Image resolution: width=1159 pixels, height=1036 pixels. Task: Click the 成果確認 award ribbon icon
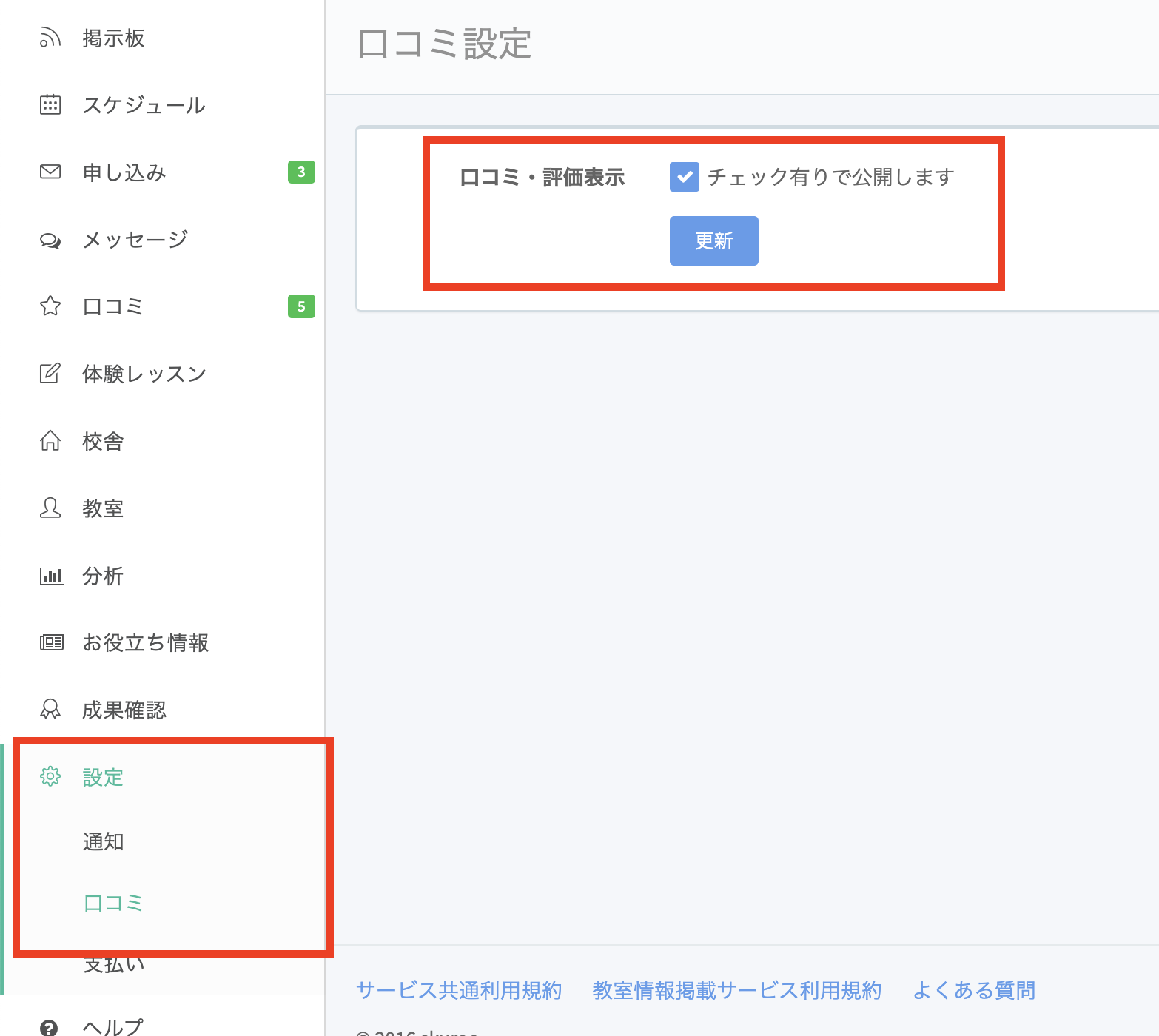(x=50, y=710)
